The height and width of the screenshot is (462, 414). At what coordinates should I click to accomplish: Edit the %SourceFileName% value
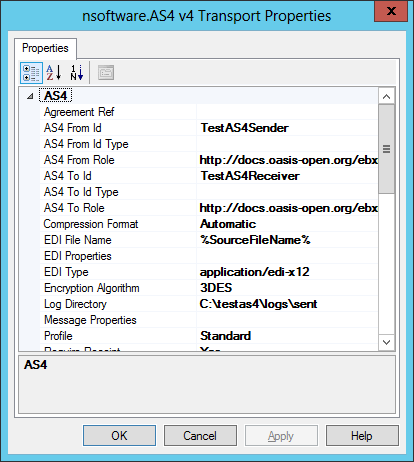(255, 240)
